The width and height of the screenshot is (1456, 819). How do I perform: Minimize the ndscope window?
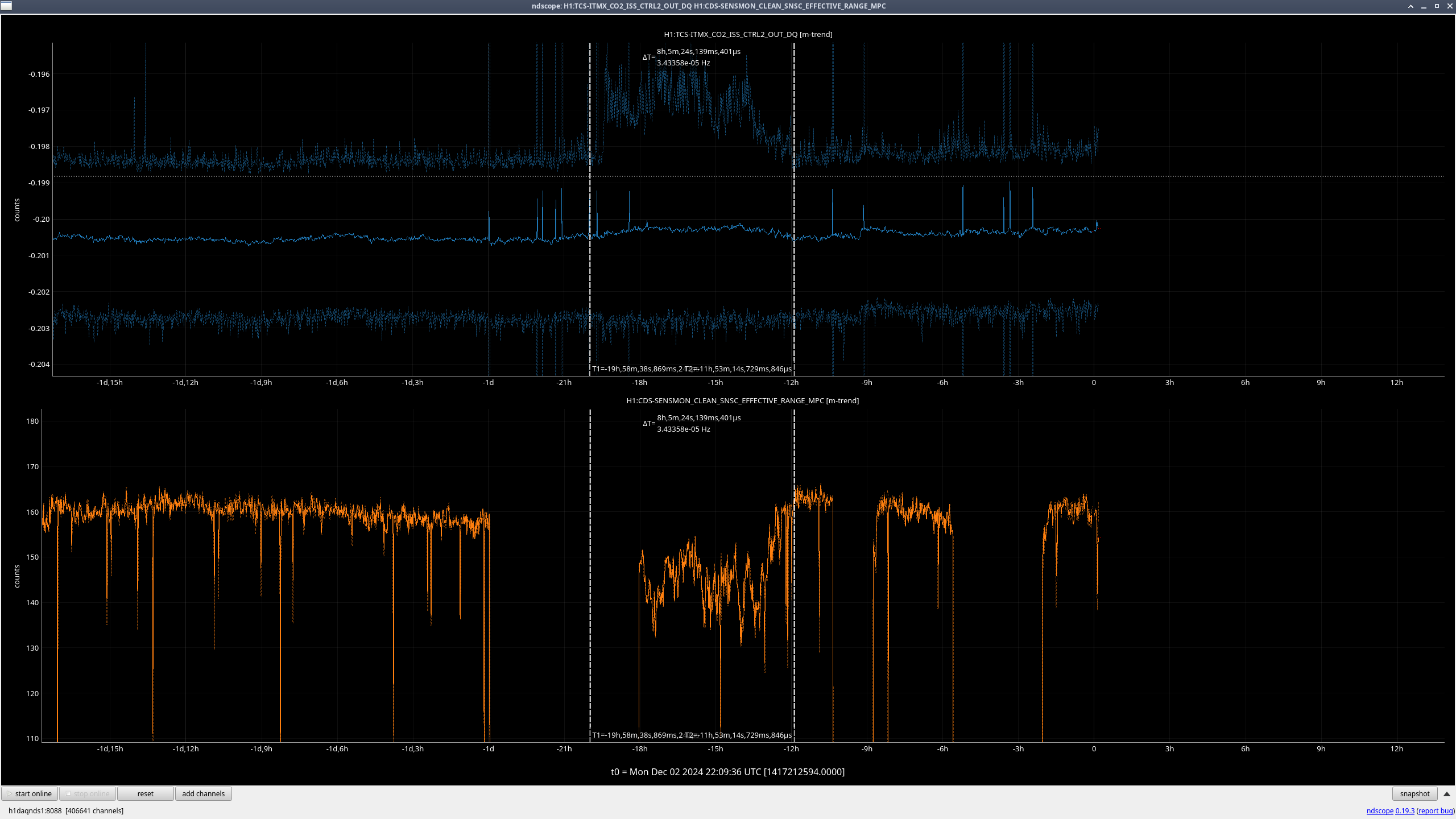coord(1424,6)
